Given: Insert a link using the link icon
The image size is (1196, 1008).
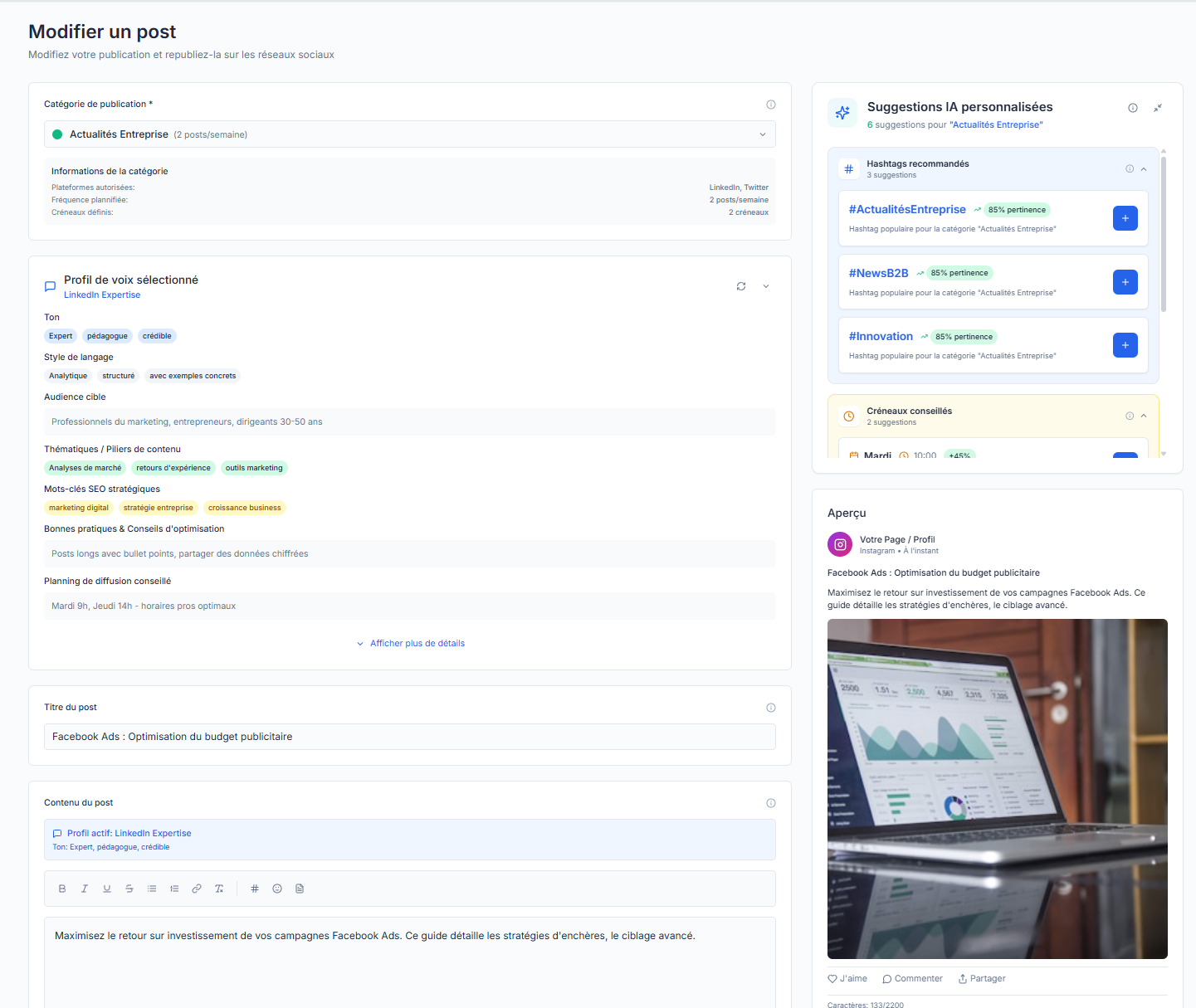Looking at the screenshot, I should click(197, 889).
